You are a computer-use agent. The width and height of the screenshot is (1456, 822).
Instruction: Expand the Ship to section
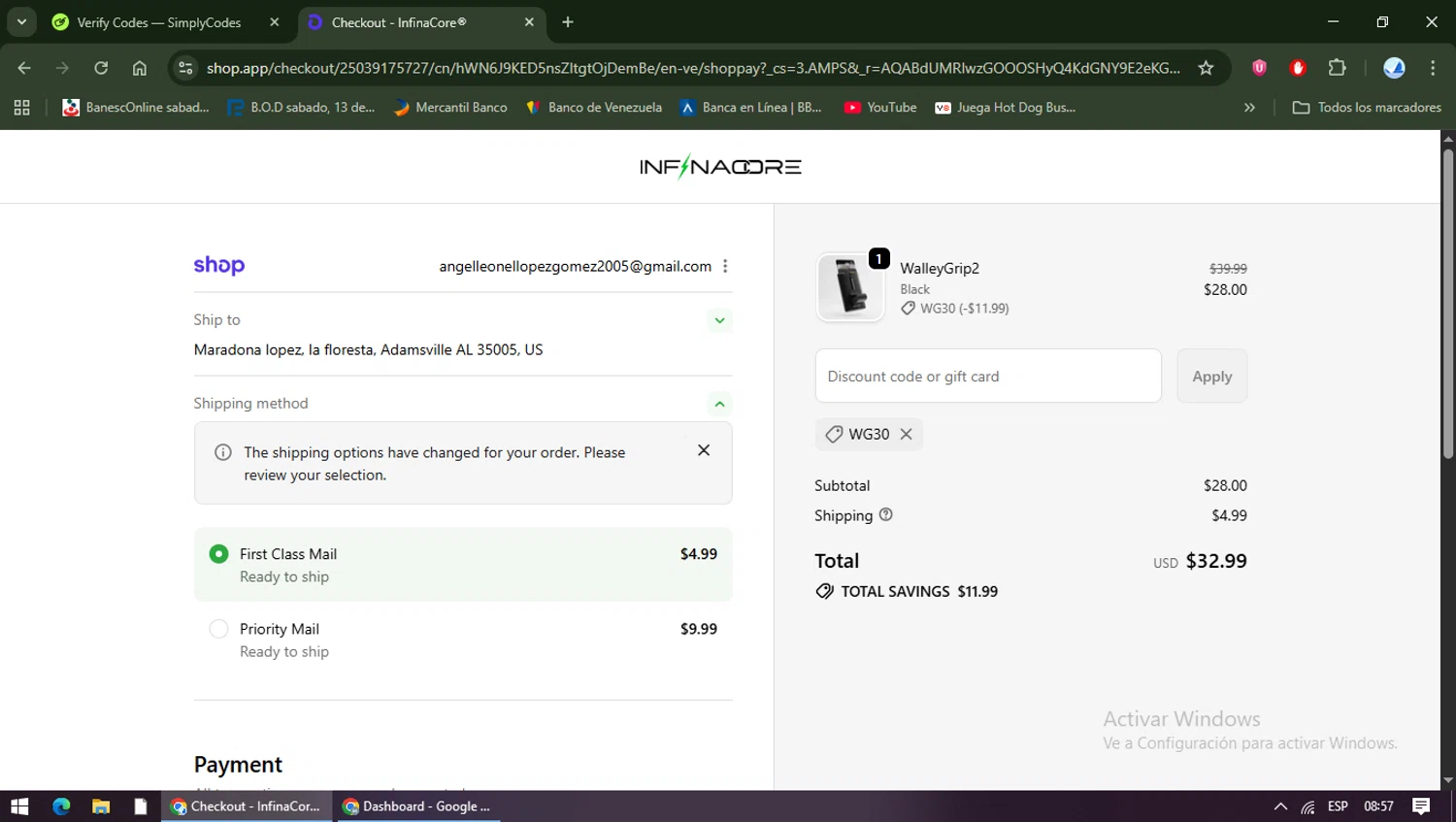pyautogui.click(x=719, y=320)
